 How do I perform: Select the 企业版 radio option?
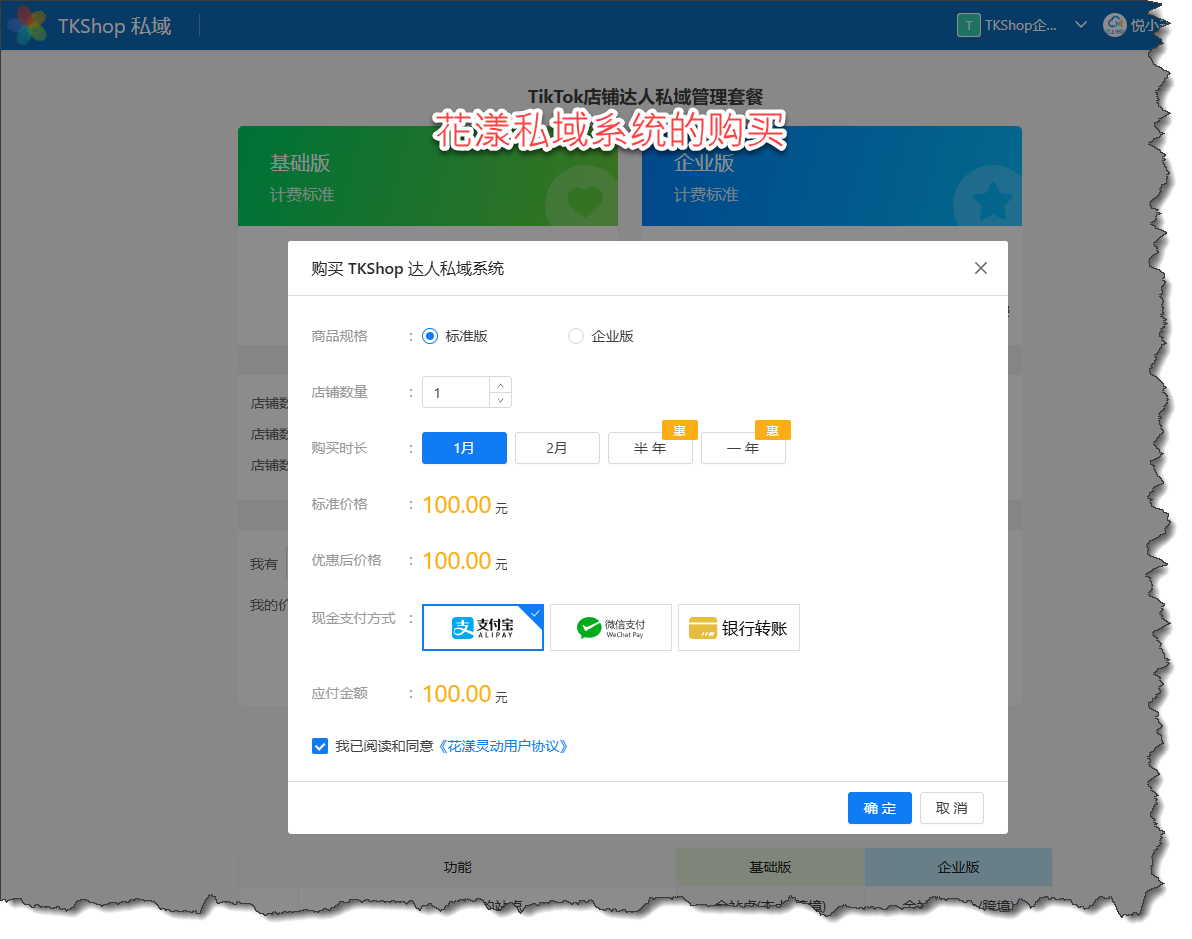point(575,336)
